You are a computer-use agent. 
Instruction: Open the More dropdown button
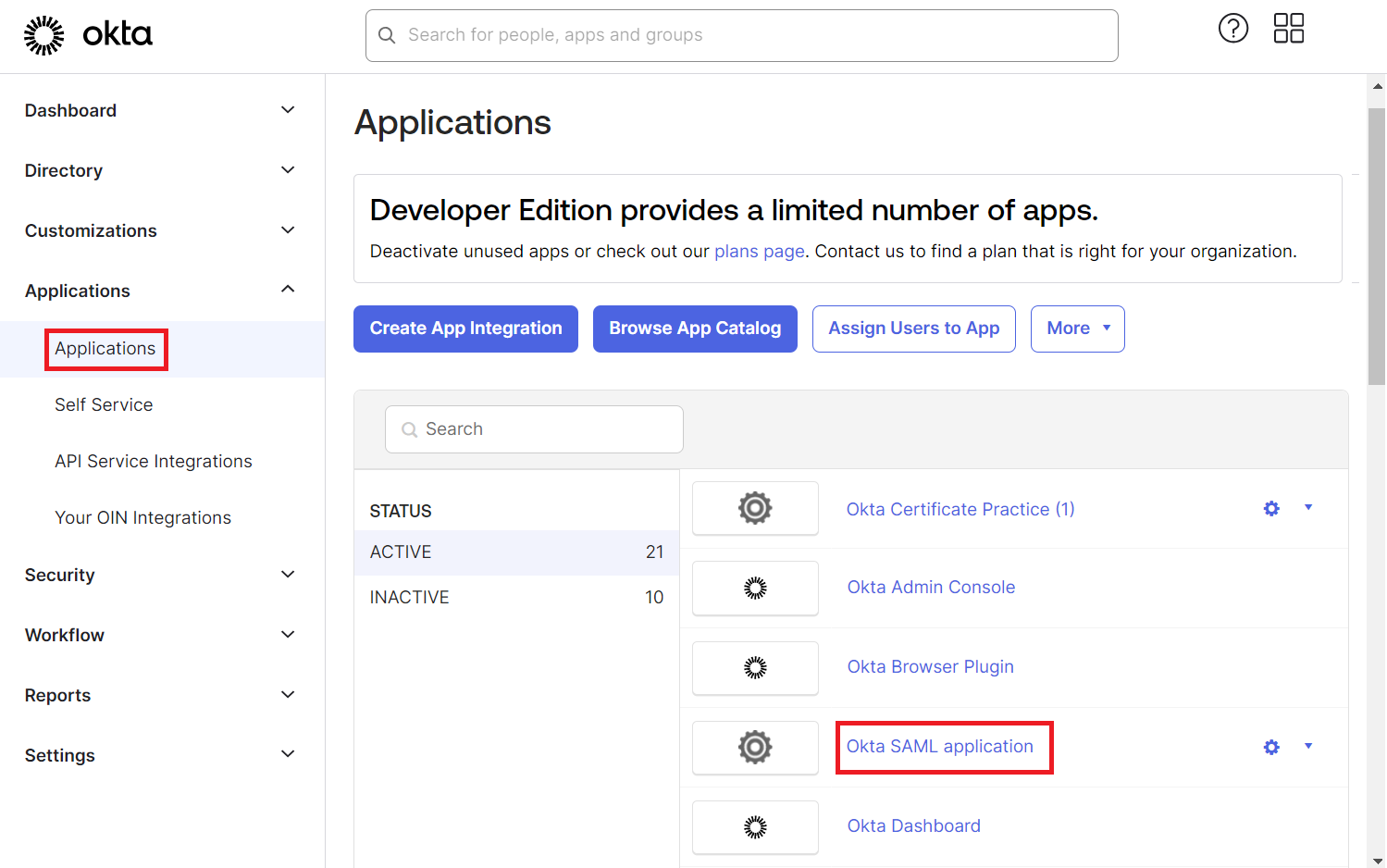tap(1077, 329)
